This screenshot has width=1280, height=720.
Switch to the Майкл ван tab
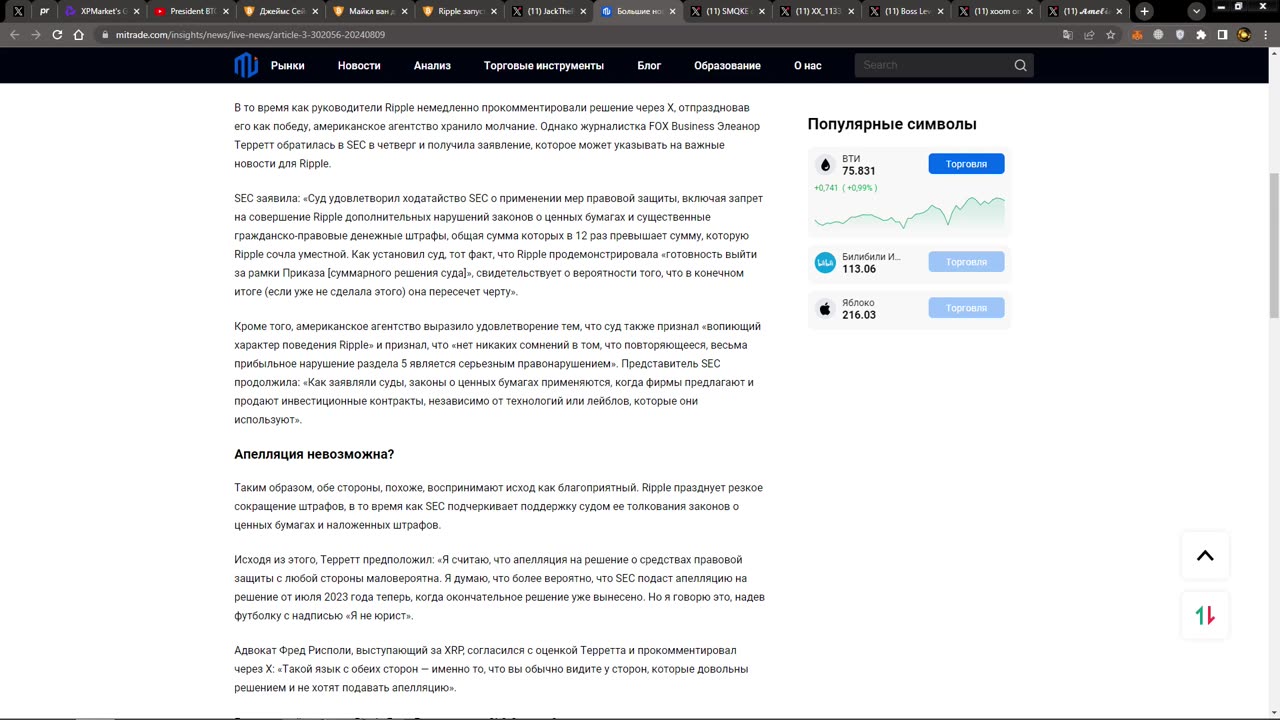(368, 11)
